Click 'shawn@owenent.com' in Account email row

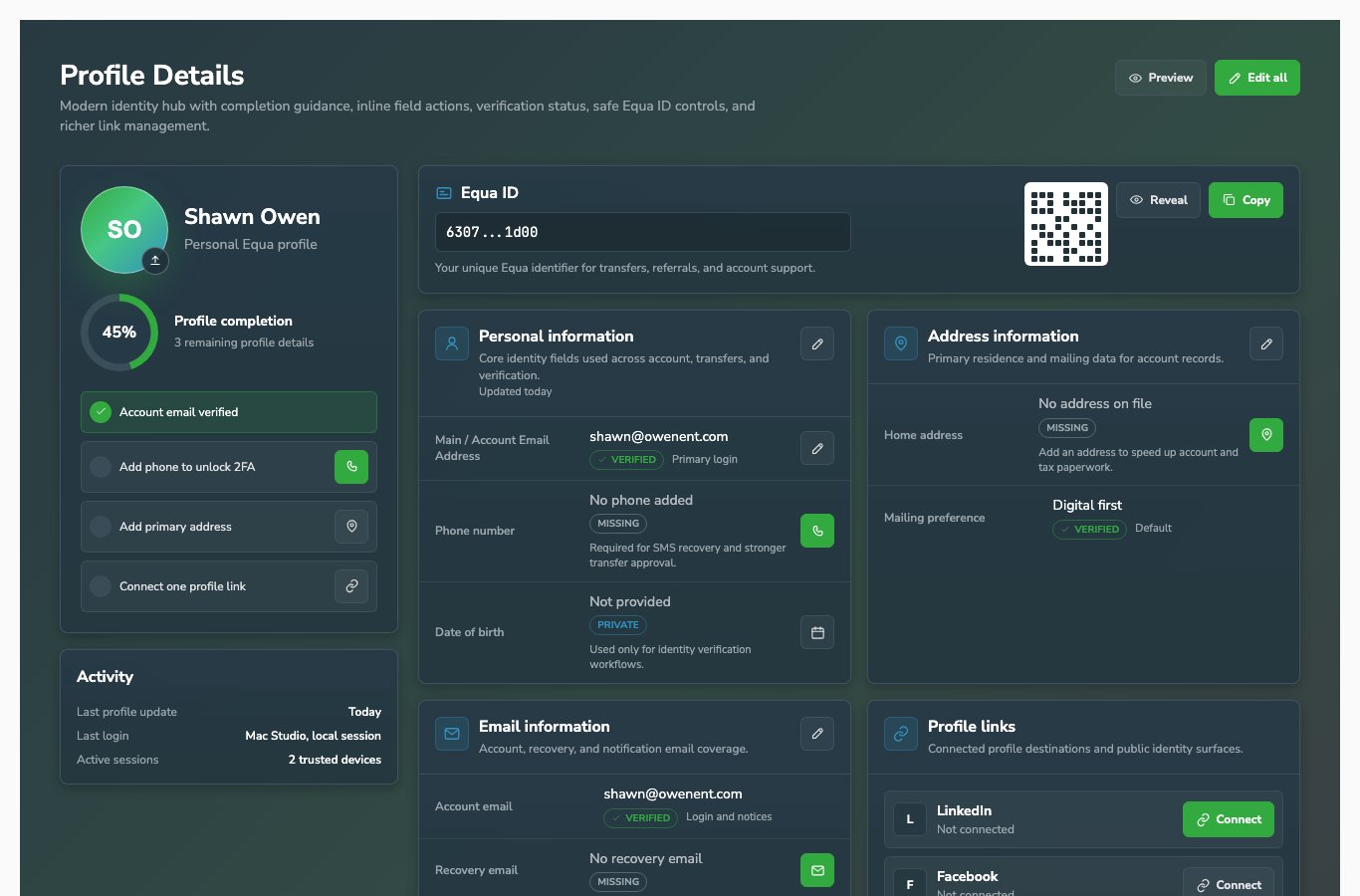[x=673, y=793]
